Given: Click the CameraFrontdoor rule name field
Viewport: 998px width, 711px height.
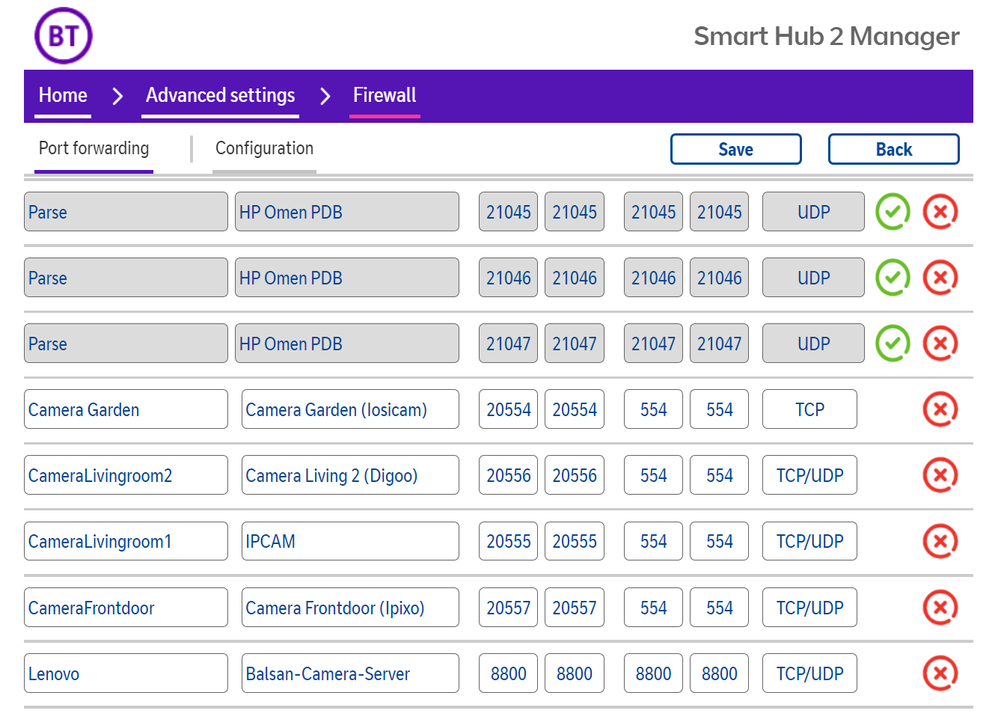Looking at the screenshot, I should [126, 607].
